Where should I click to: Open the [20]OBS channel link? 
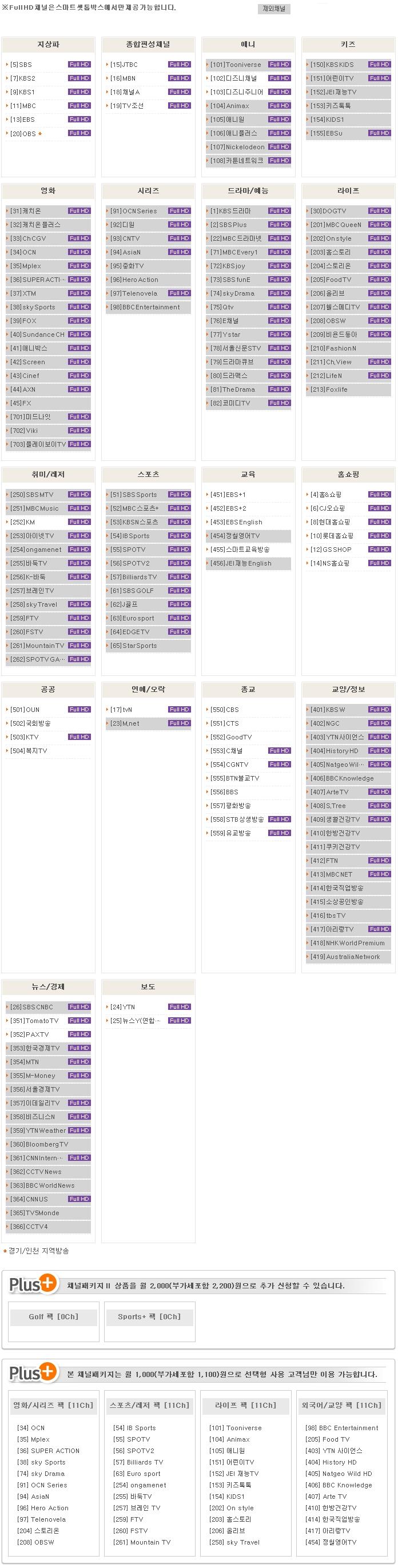pos(22,134)
